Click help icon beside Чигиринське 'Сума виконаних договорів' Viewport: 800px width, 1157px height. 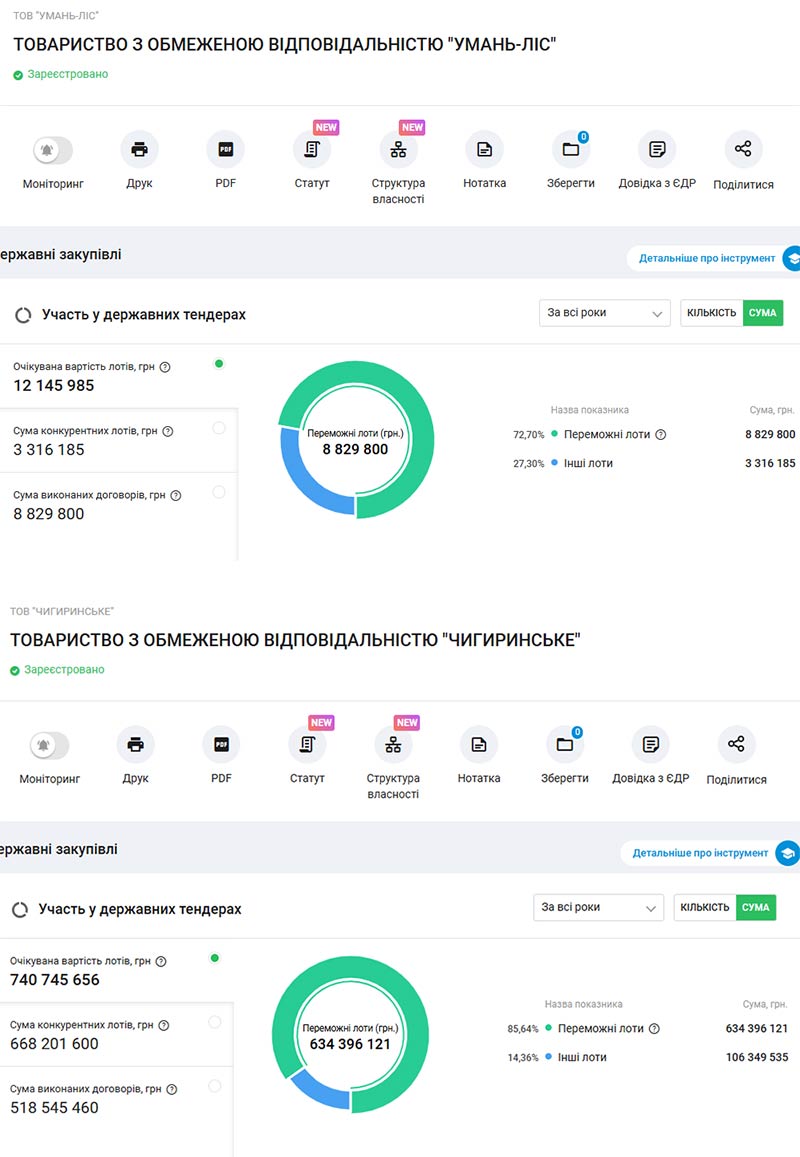click(x=172, y=1089)
